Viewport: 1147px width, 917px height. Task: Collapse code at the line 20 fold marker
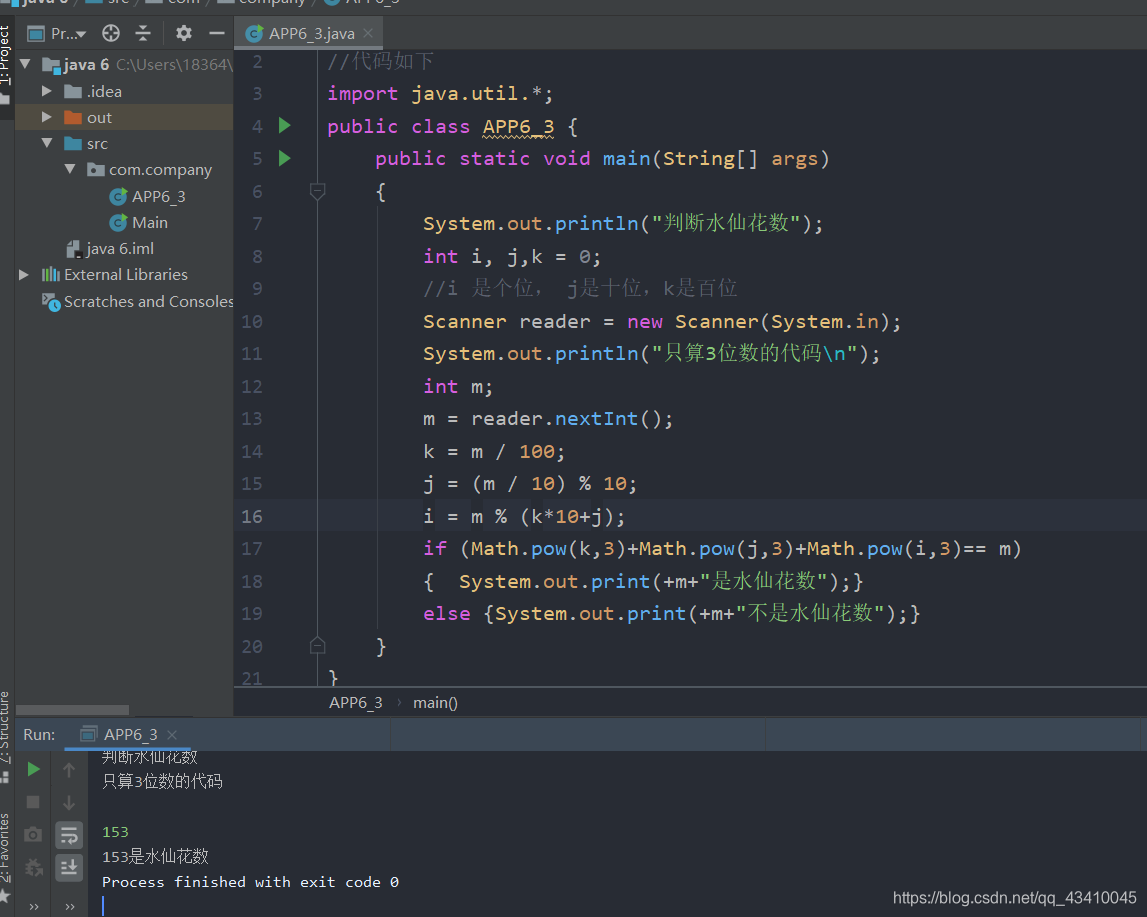coord(317,646)
